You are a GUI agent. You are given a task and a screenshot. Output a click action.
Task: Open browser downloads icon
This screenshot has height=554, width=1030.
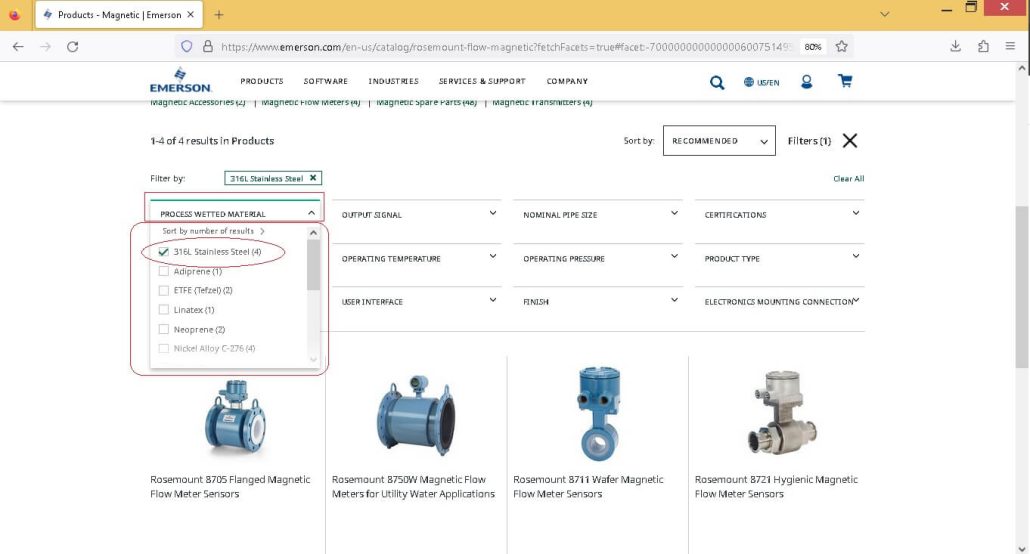pyautogui.click(x=955, y=46)
